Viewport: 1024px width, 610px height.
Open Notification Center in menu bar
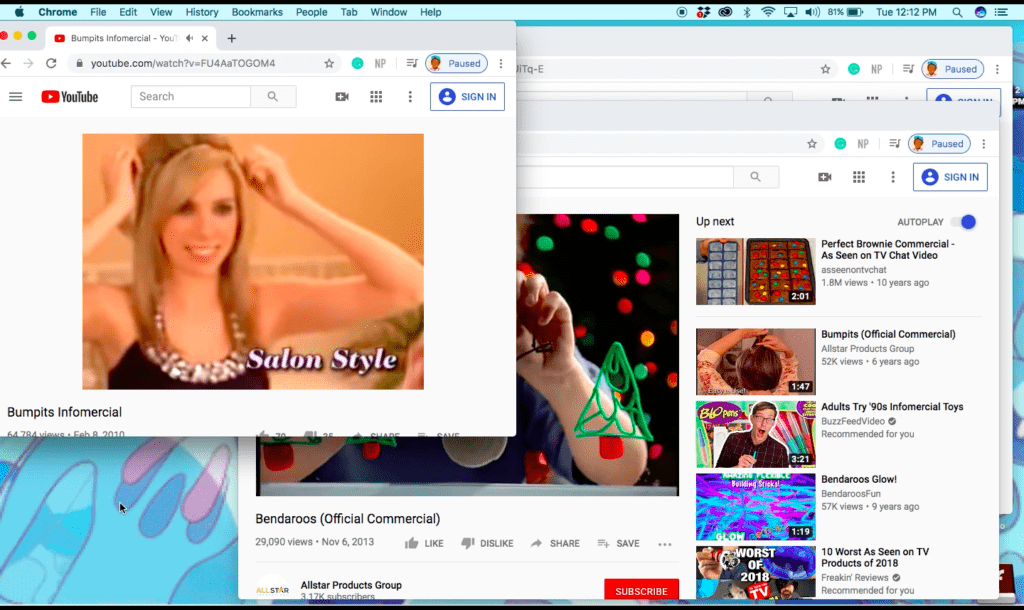click(x=1001, y=12)
